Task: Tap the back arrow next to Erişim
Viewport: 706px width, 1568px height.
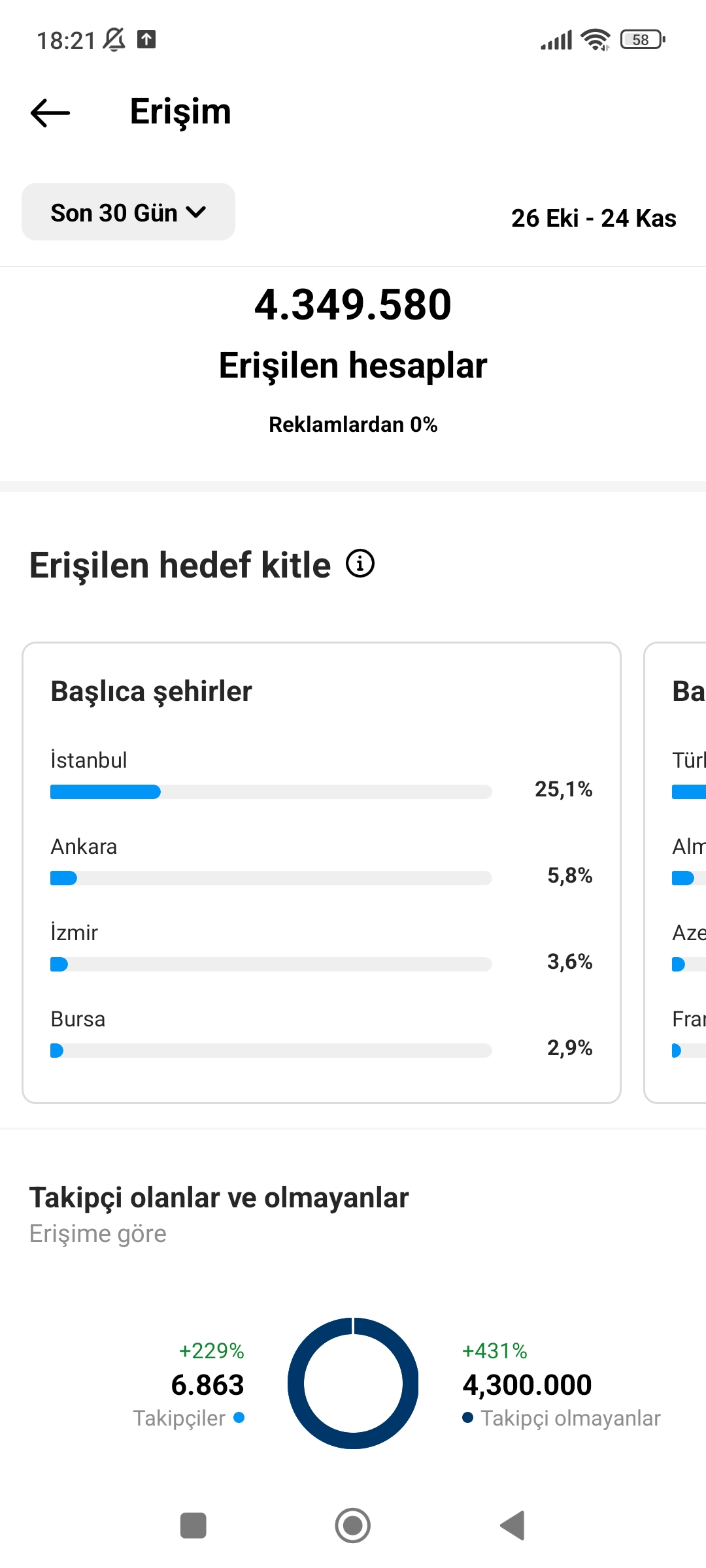Action: pos(50,112)
